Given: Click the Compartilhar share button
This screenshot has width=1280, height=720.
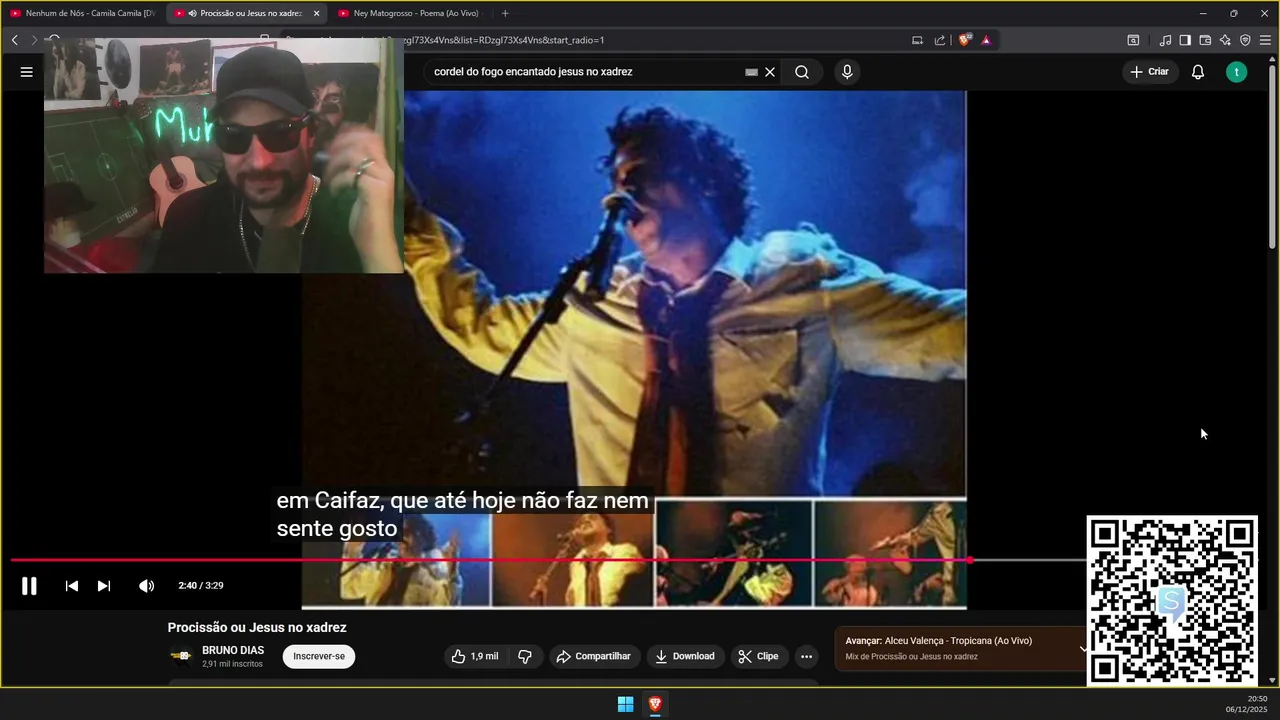Looking at the screenshot, I should (x=594, y=656).
